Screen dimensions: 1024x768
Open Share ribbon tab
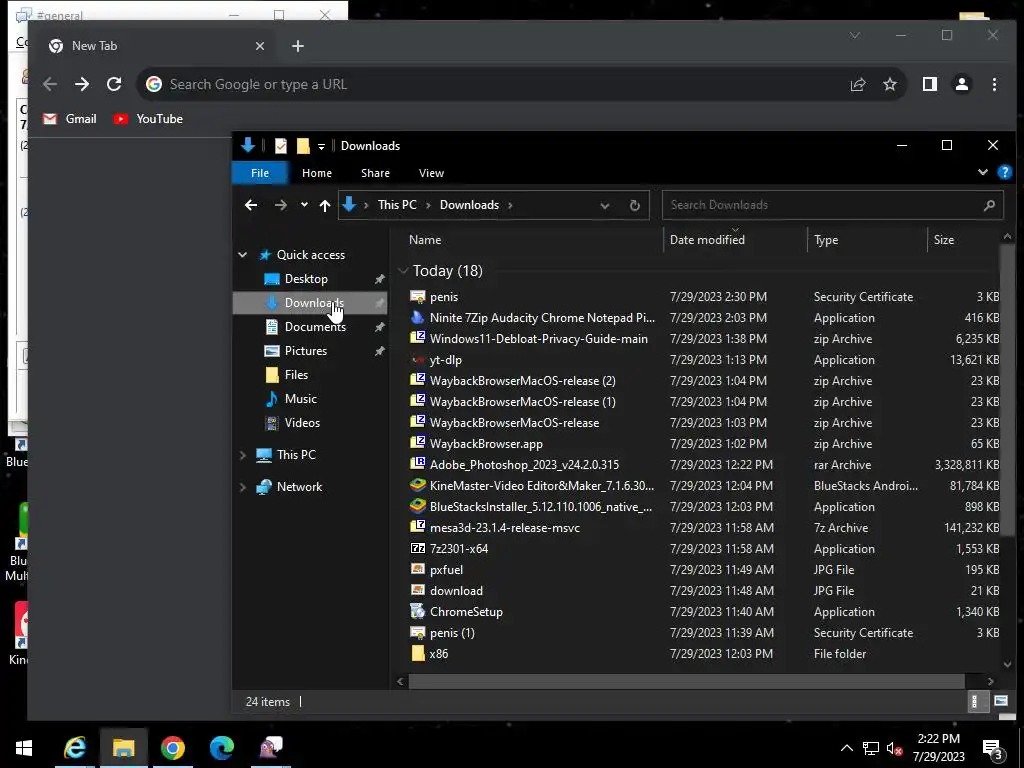[x=376, y=173]
